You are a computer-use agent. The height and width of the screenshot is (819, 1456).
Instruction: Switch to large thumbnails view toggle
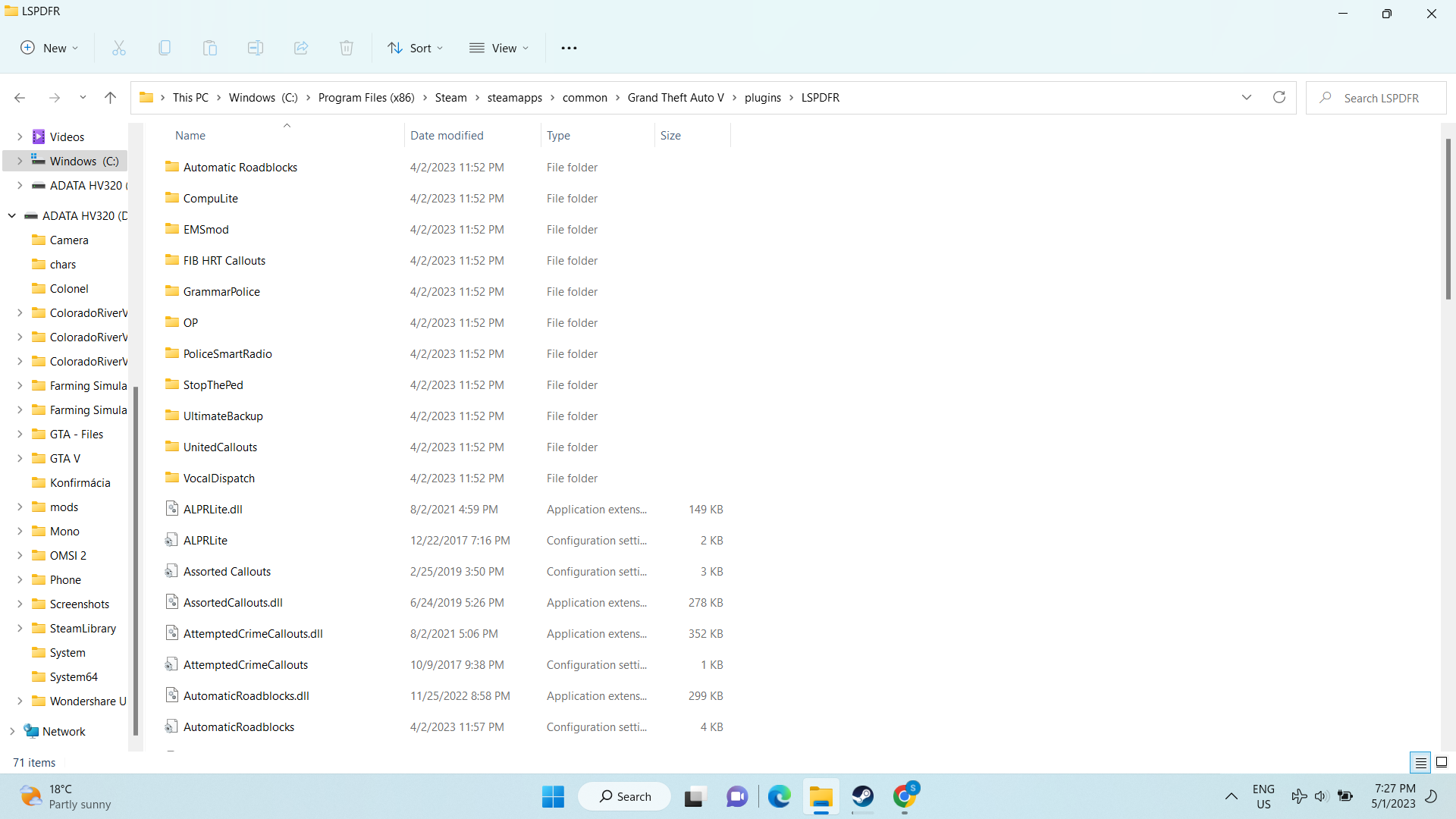pos(1442,762)
